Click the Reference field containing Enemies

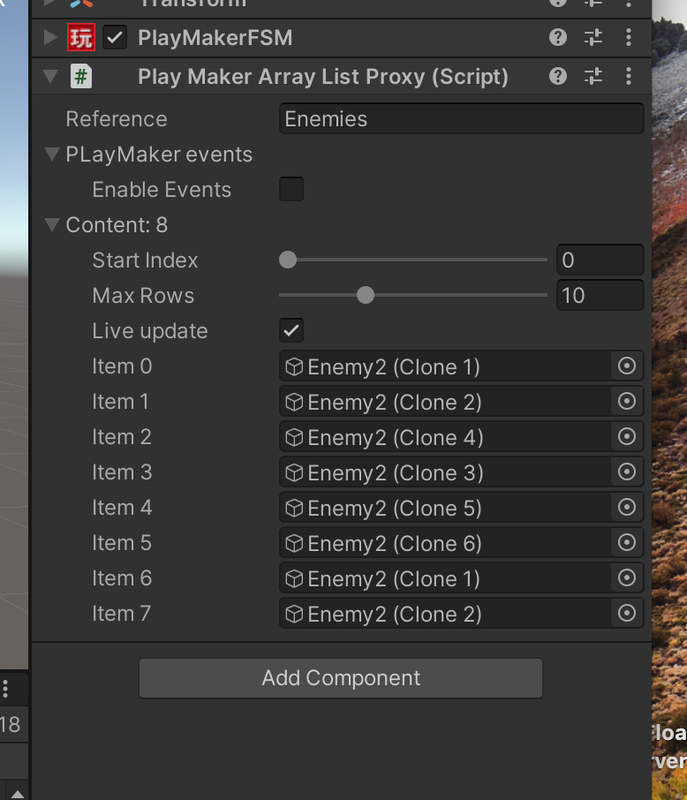click(462, 118)
